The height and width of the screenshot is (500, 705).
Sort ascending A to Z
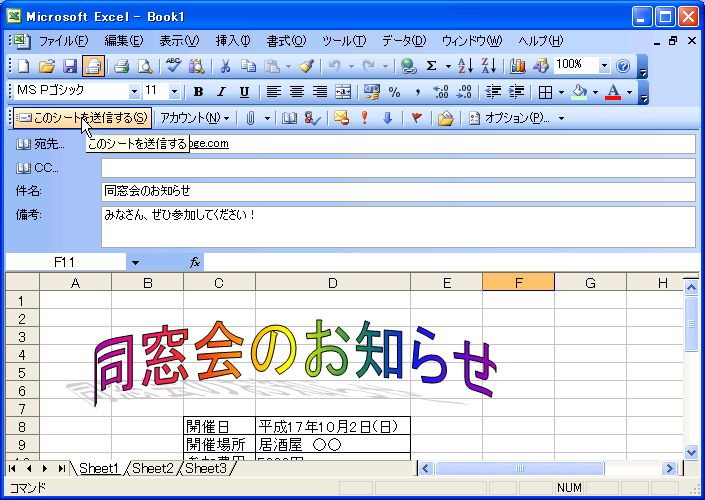point(465,66)
